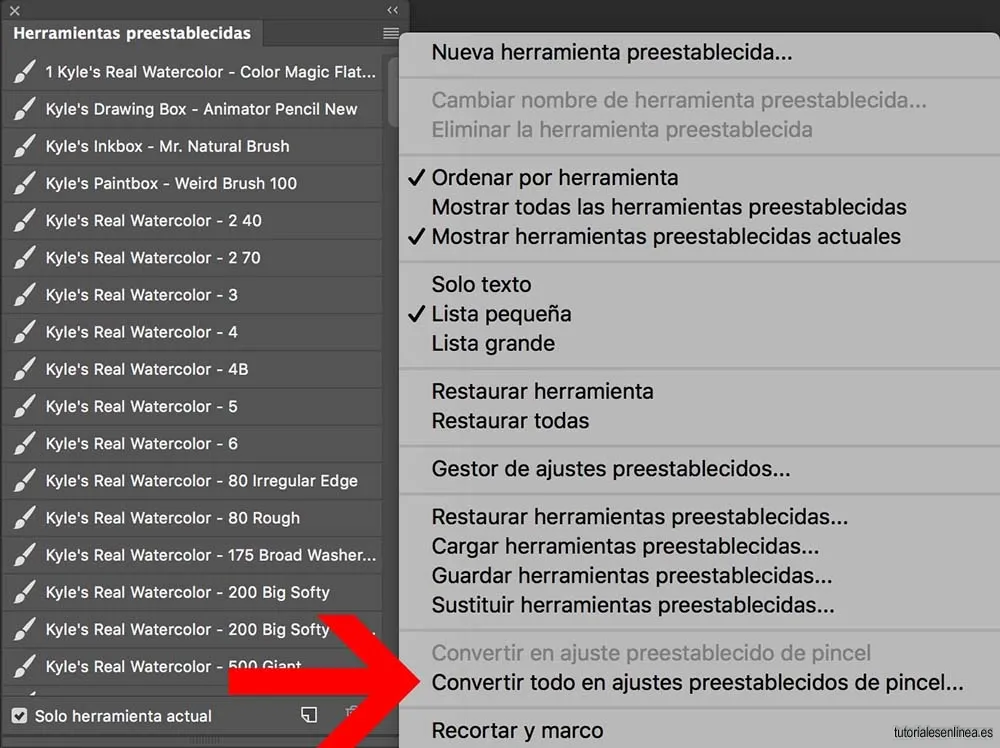Switch to Solo texto view

tap(481, 284)
